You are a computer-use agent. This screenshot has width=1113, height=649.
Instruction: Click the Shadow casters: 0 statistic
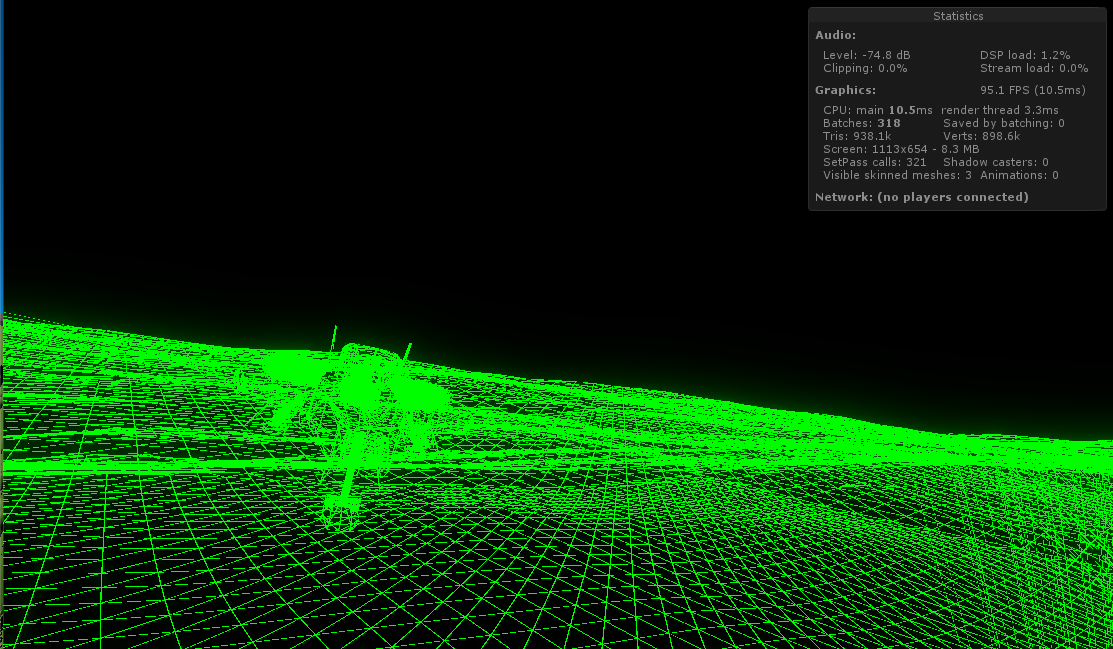pos(995,162)
